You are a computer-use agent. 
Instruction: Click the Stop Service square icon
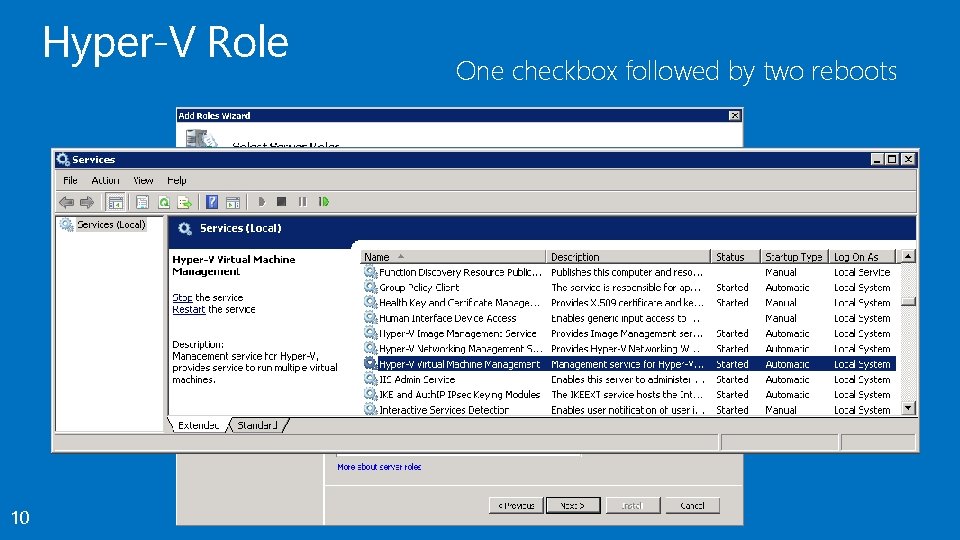coord(282,201)
